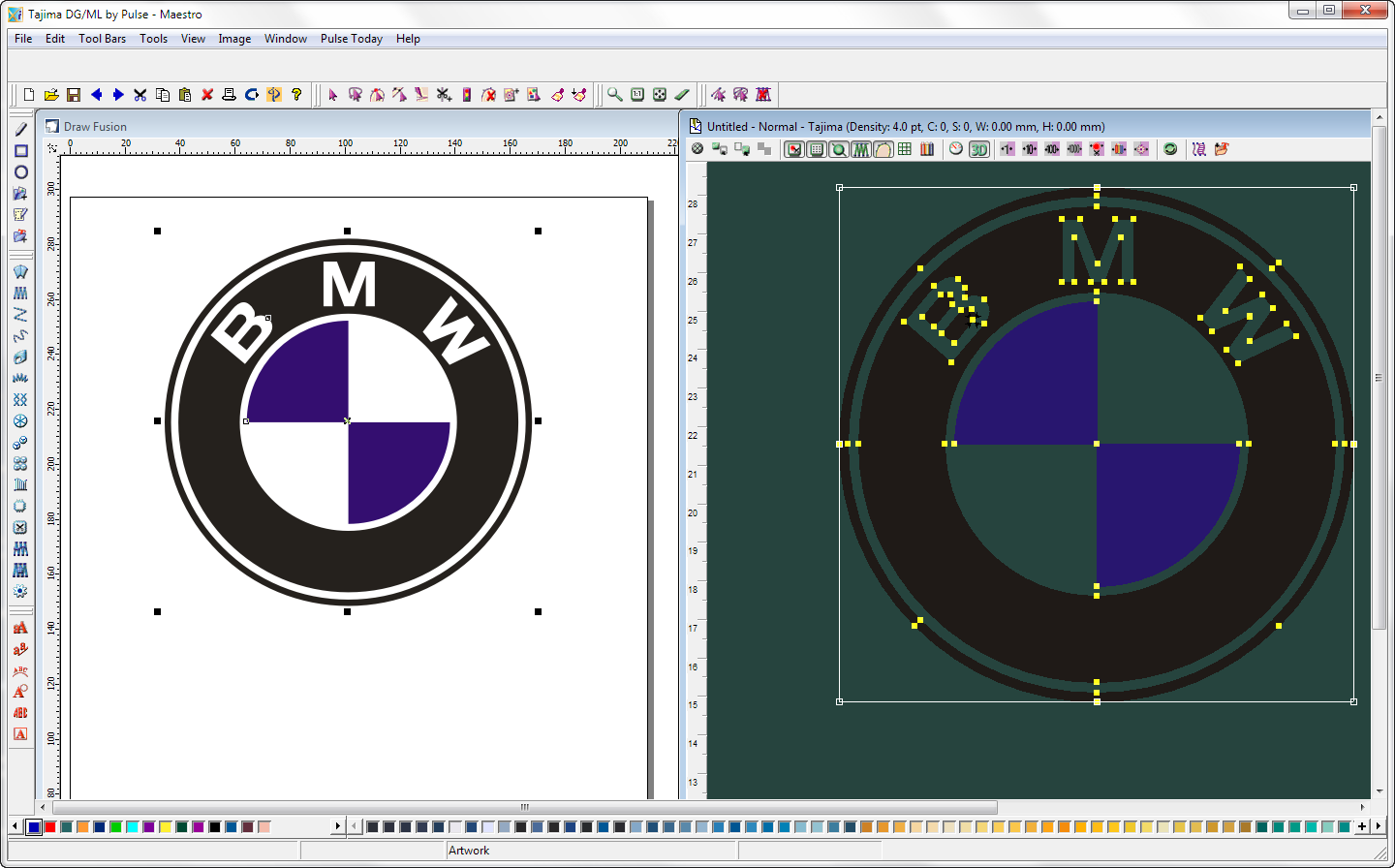1395x868 pixels.
Task: Click the yellow question mark Help icon
Action: click(296, 95)
